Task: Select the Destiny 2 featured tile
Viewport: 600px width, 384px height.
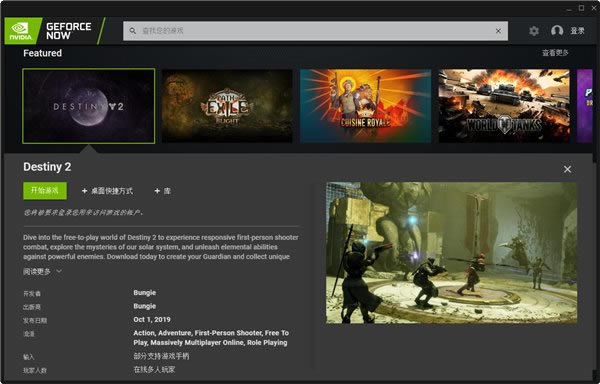Action: coord(89,106)
